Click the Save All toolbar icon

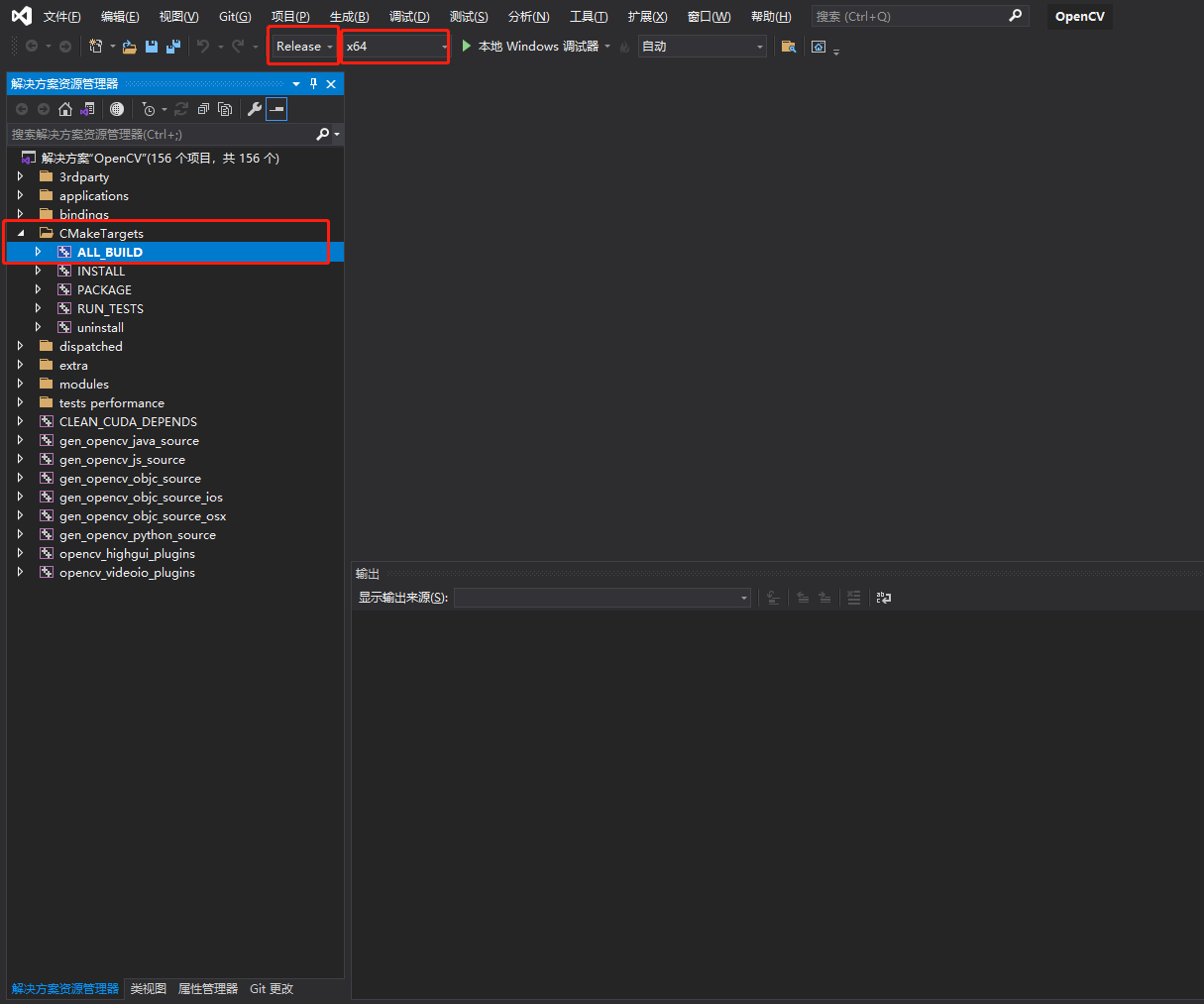(x=173, y=47)
